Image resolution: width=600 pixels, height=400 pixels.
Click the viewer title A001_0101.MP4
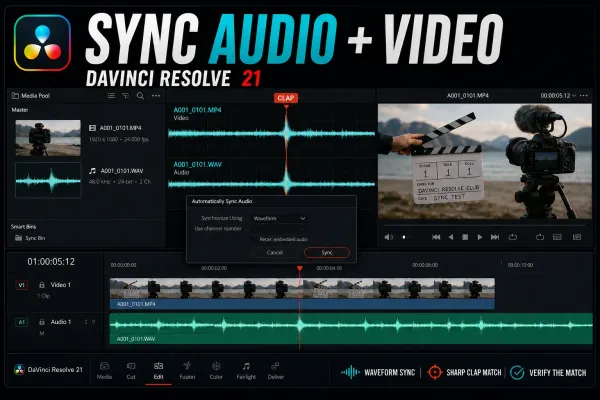click(468, 96)
